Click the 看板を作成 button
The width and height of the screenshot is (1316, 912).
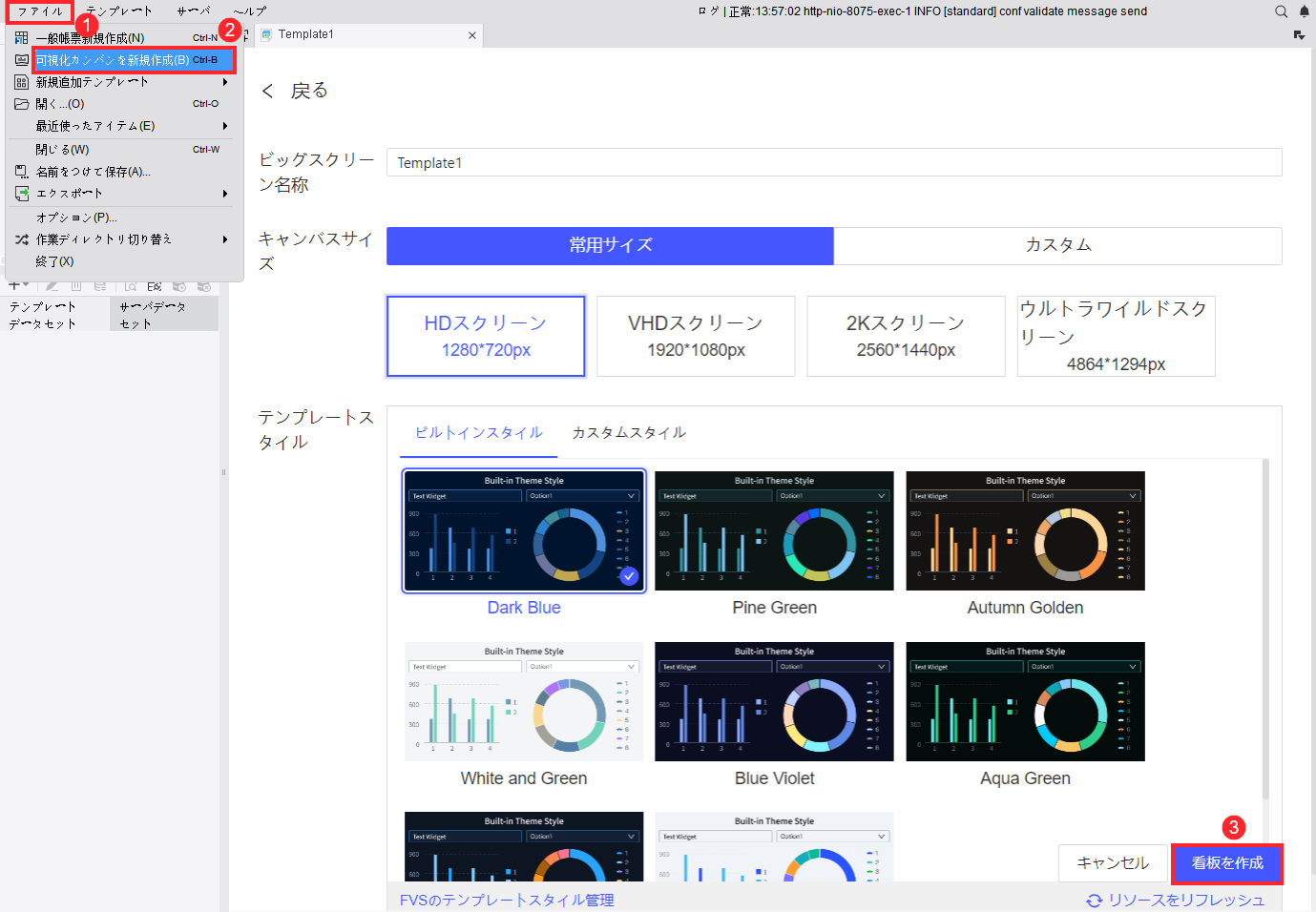1227,863
